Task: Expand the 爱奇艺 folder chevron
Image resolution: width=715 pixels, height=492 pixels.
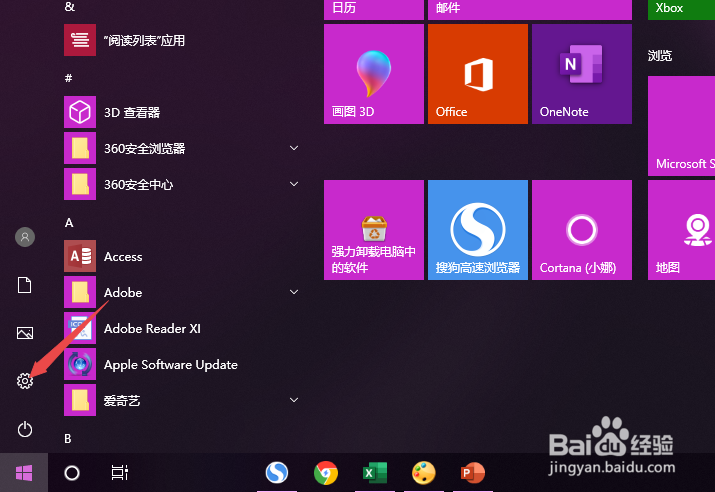Action: click(x=294, y=400)
